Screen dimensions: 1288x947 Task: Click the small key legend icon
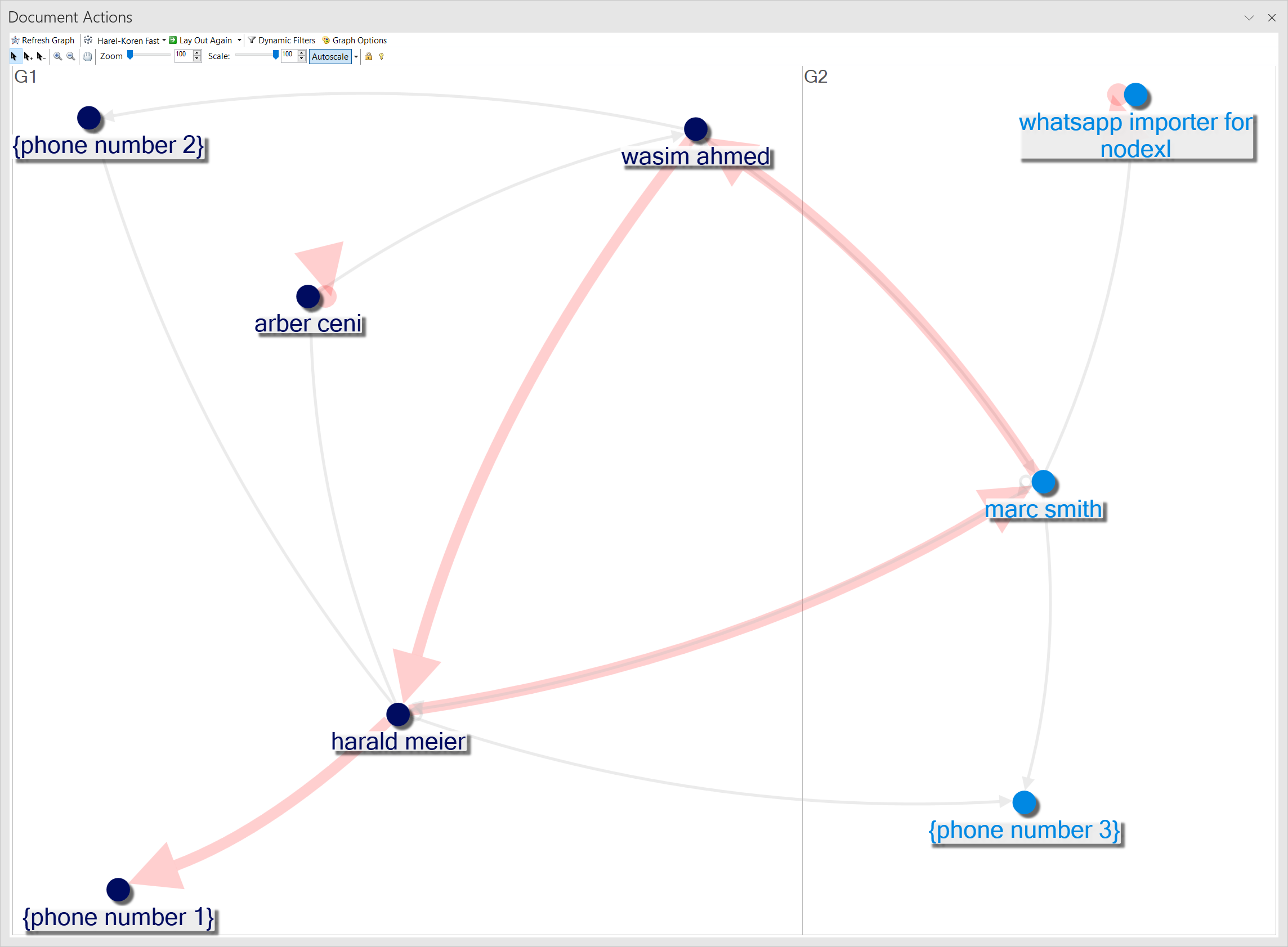381,56
